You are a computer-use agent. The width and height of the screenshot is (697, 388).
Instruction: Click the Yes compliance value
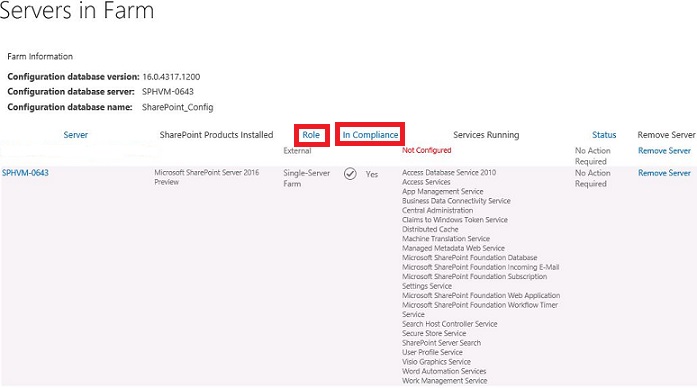pyautogui.click(x=372, y=174)
